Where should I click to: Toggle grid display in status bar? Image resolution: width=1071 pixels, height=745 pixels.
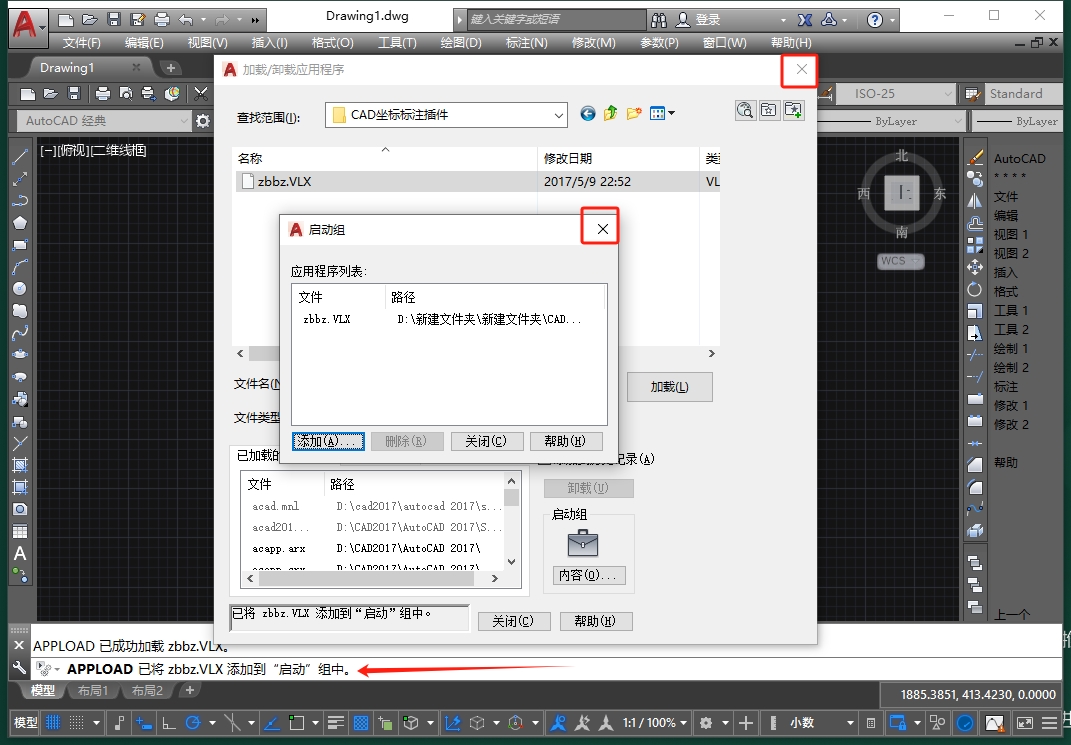click(x=53, y=723)
